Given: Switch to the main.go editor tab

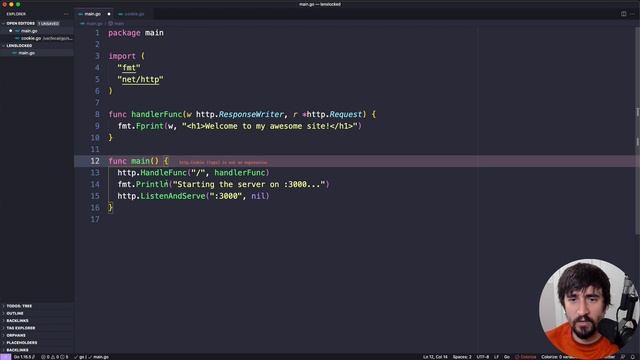Looking at the screenshot, I should 93,14.
